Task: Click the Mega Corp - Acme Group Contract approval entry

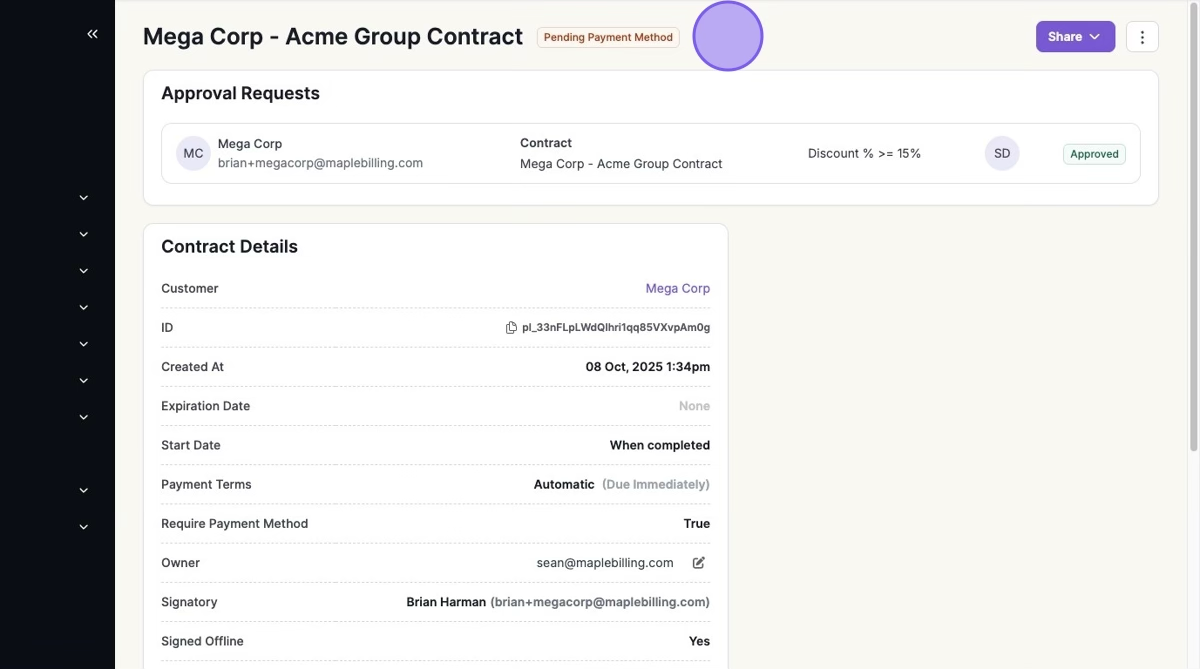Action: (621, 164)
